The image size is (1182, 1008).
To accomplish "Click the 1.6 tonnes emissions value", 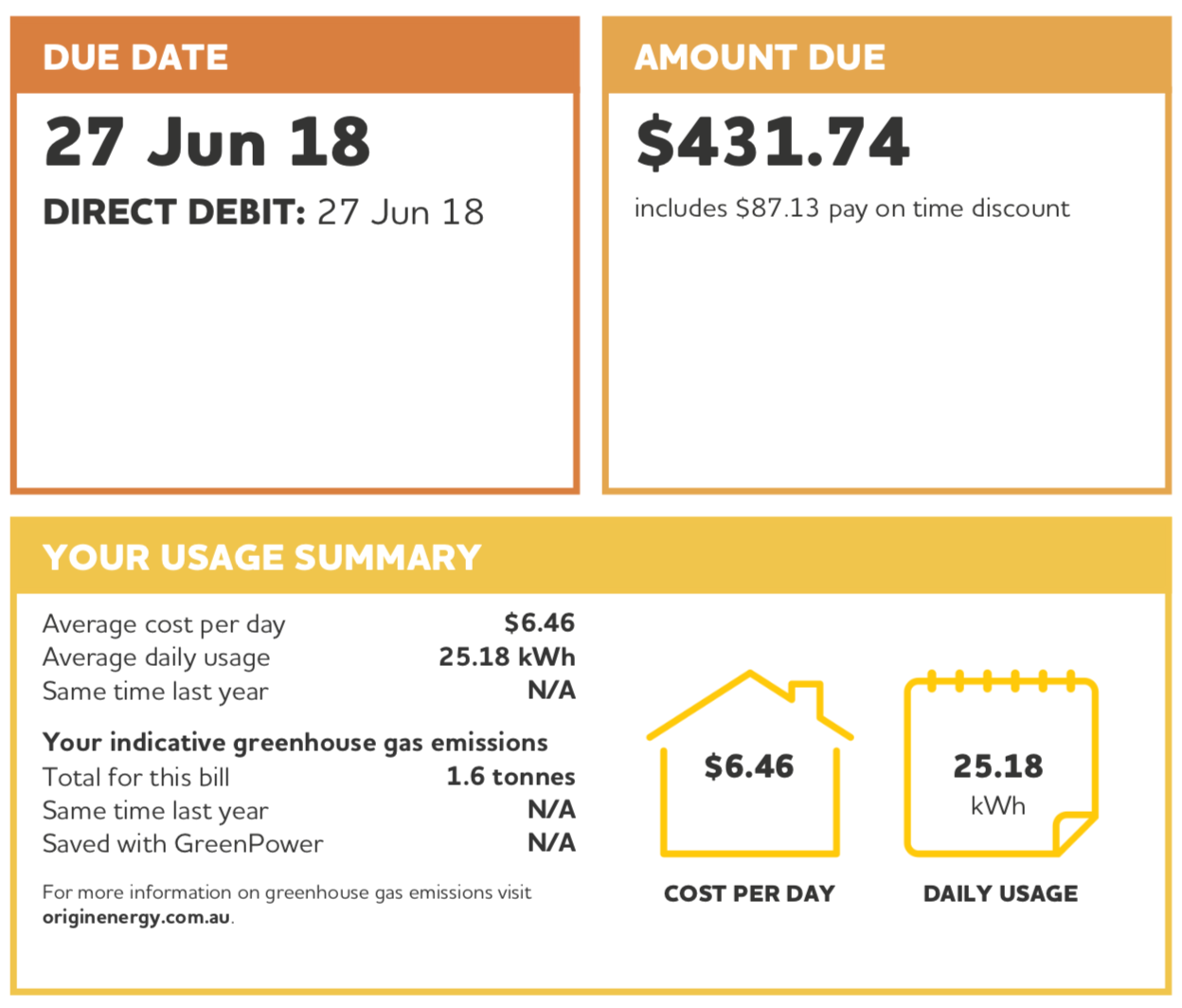I will (x=510, y=777).
